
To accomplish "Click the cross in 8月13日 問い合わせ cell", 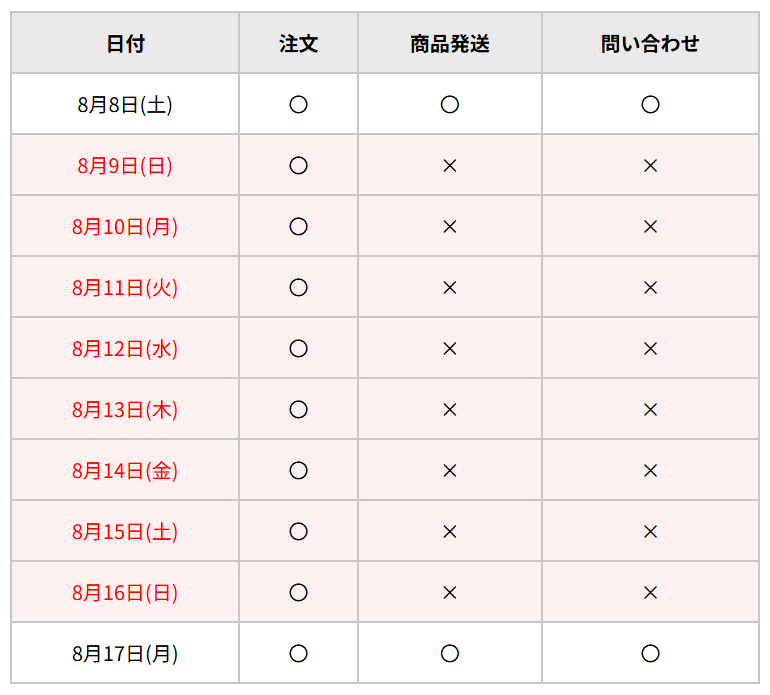I will click(x=650, y=410).
